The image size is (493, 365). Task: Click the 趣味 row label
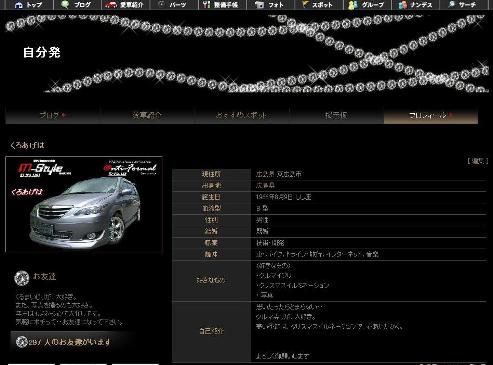tap(211, 254)
